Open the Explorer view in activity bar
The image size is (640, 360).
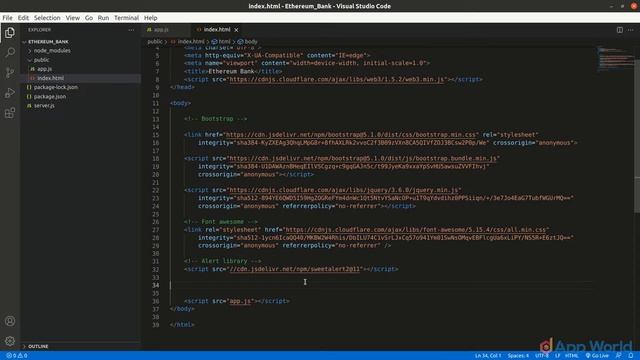[10, 33]
